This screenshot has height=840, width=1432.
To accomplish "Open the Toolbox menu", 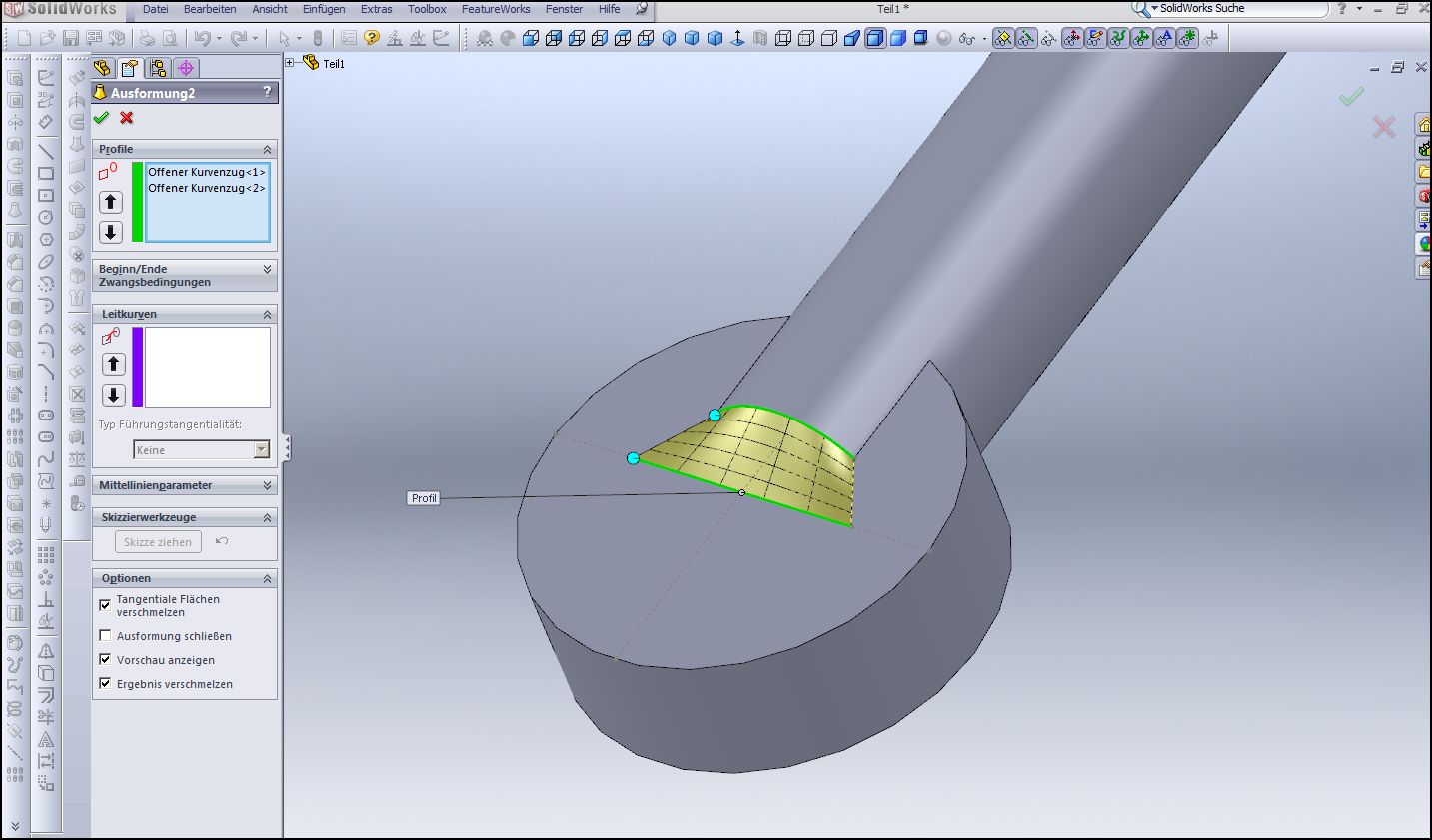I will 427,9.
